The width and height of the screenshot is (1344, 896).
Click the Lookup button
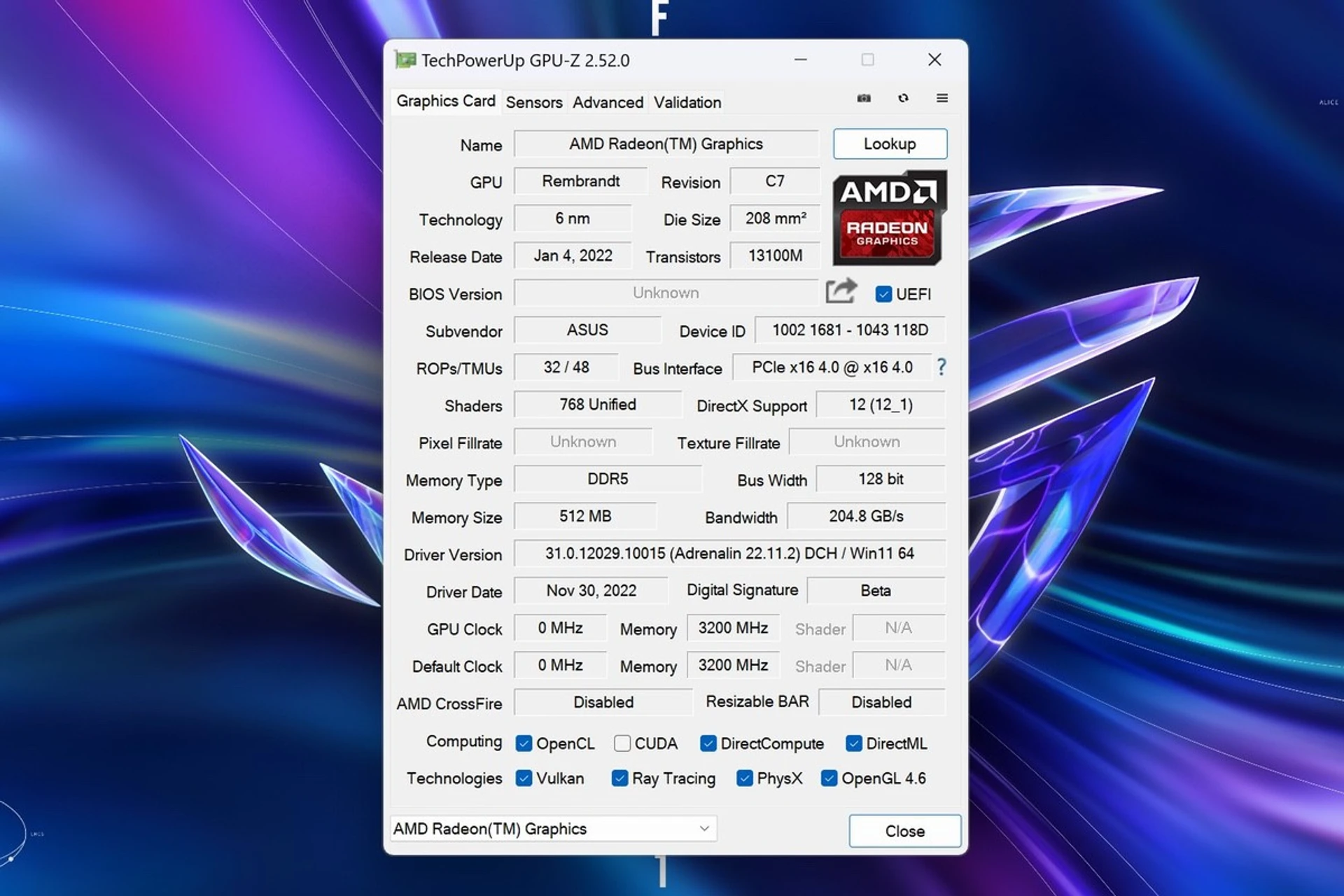click(x=890, y=143)
